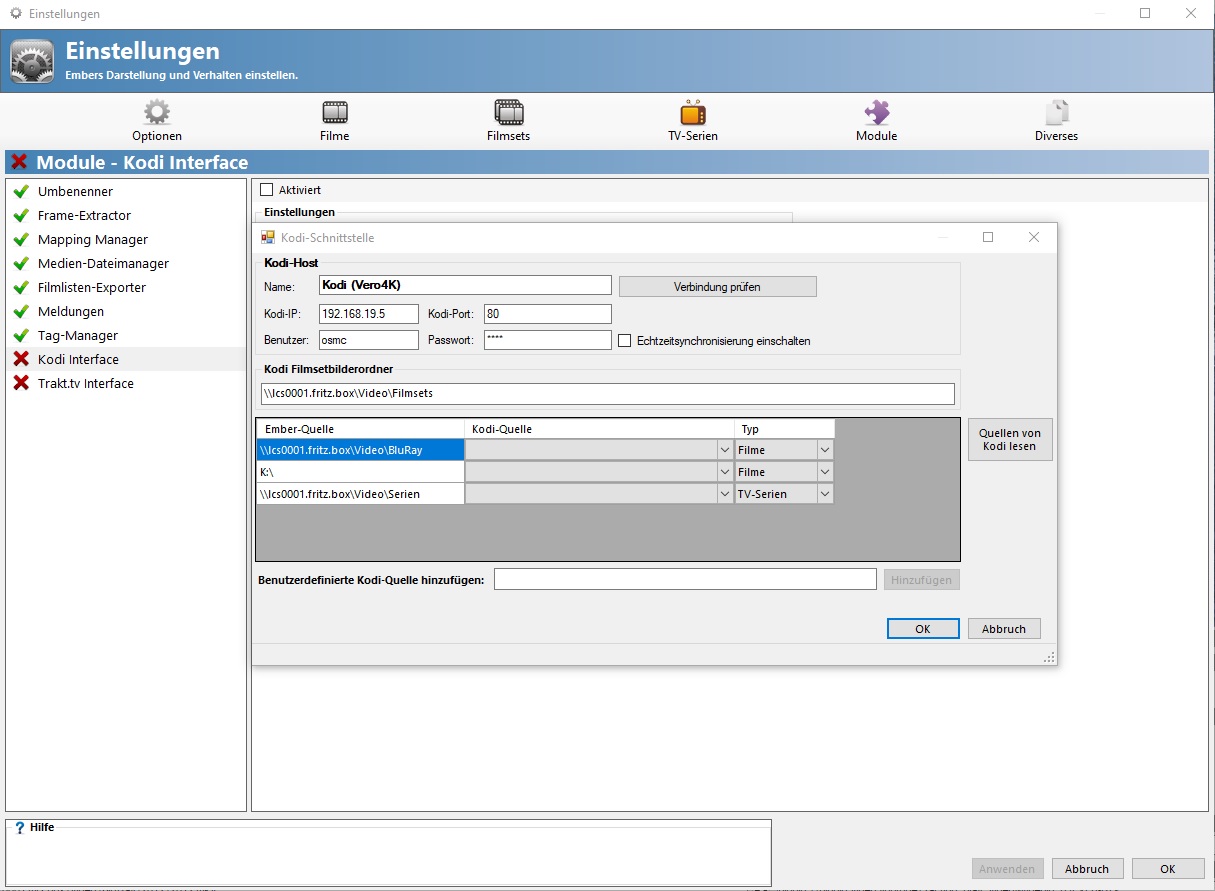1215x891 pixels.
Task: Select the \\lcs0001.fritz.box\Video\Serien source cell
Action: tap(360, 494)
